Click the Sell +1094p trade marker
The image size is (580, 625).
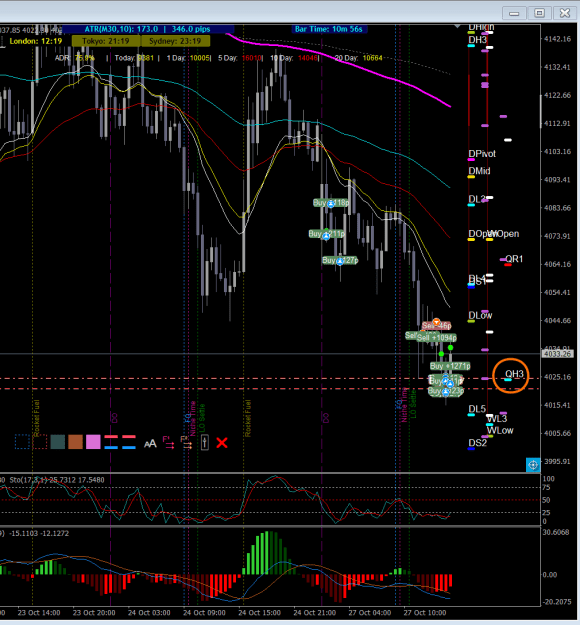(436, 338)
